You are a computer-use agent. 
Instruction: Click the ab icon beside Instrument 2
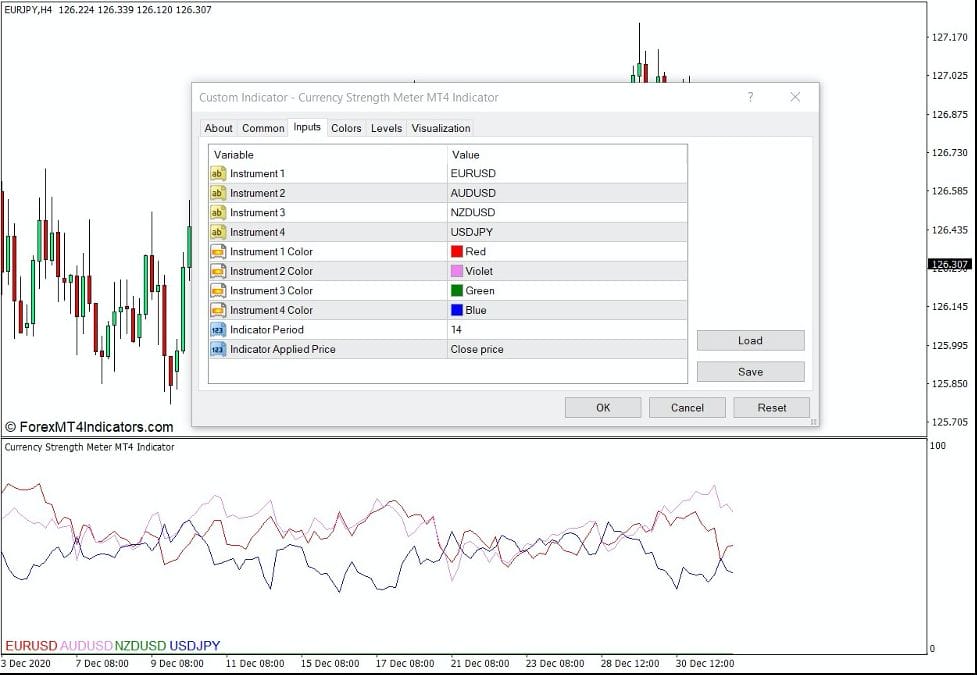tap(219, 192)
